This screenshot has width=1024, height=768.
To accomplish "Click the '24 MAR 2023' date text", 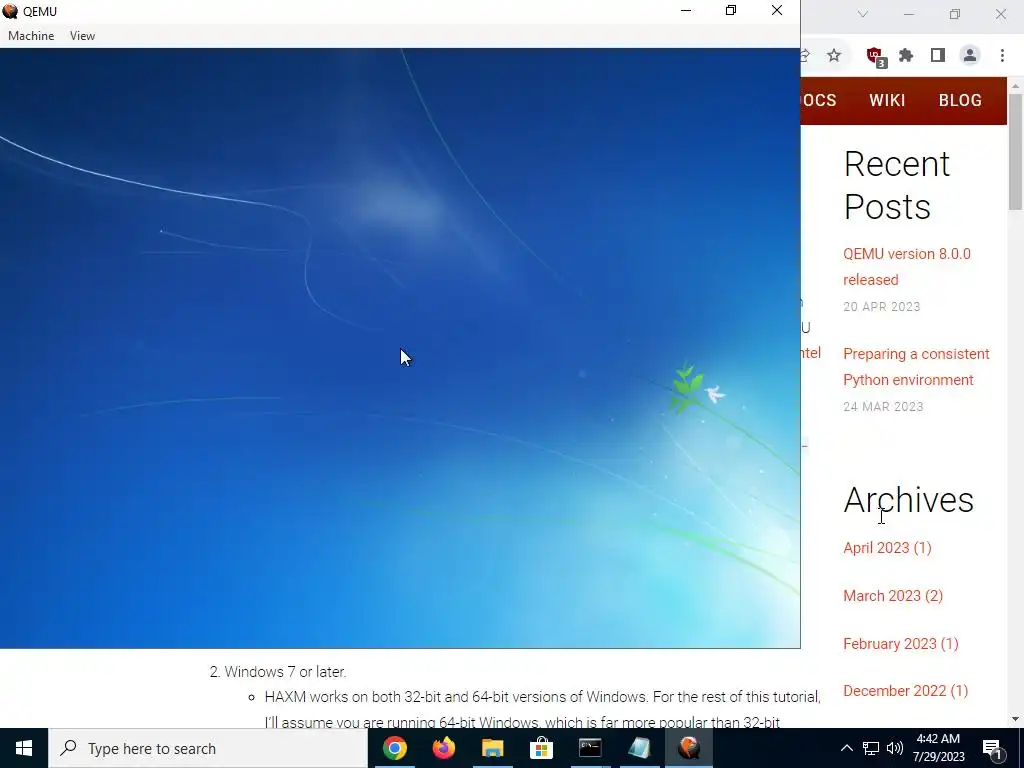I will [883, 407].
